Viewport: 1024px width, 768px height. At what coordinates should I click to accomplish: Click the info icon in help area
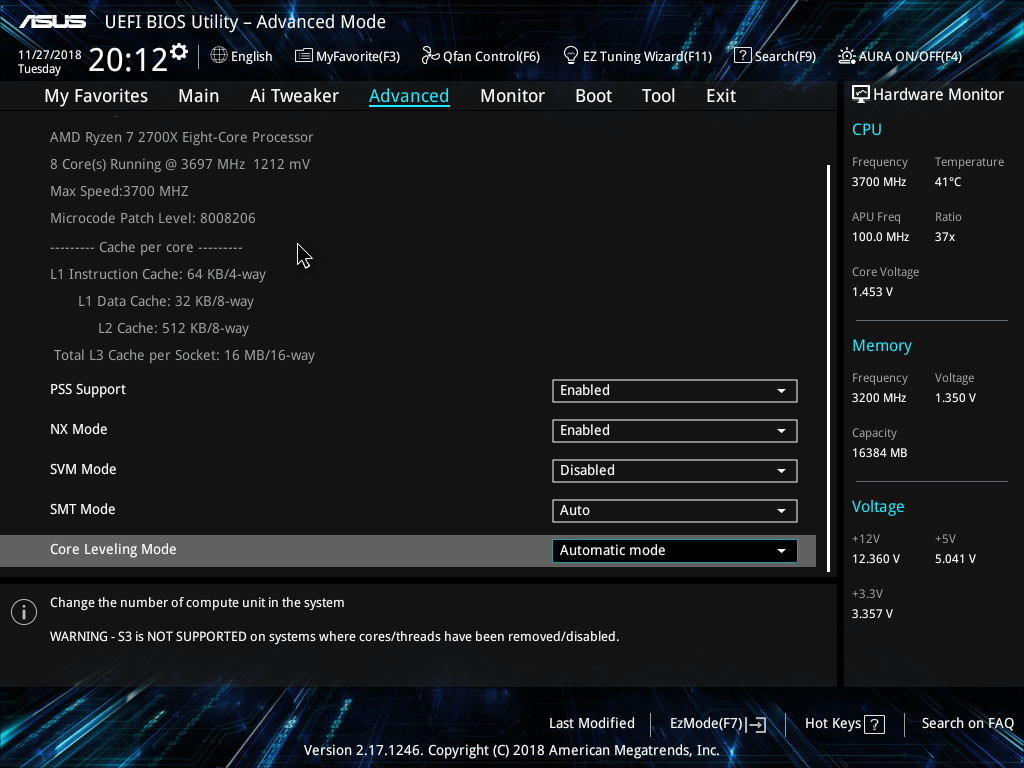24,612
